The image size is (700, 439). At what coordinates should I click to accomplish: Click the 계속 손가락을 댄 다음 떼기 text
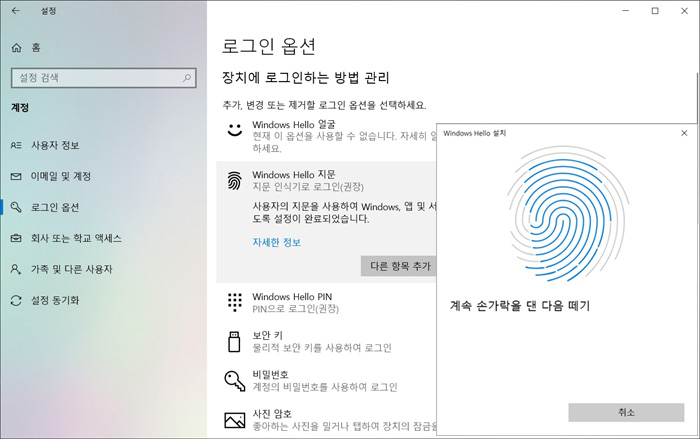pos(520,306)
